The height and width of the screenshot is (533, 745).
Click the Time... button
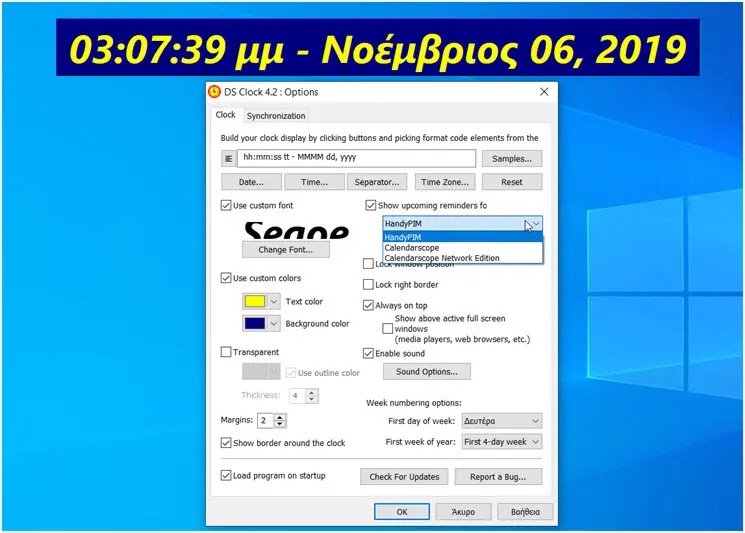click(x=314, y=182)
